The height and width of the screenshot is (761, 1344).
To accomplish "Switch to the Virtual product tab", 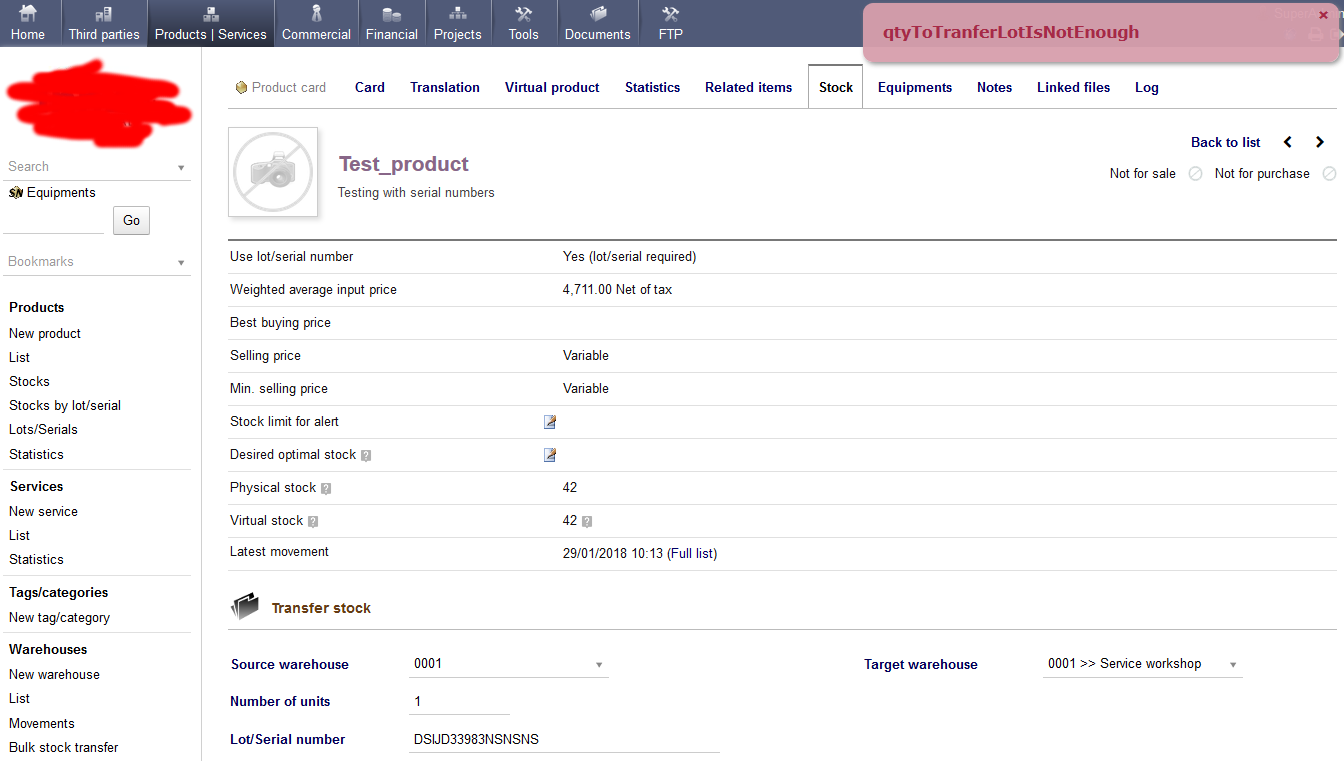I will tap(552, 88).
